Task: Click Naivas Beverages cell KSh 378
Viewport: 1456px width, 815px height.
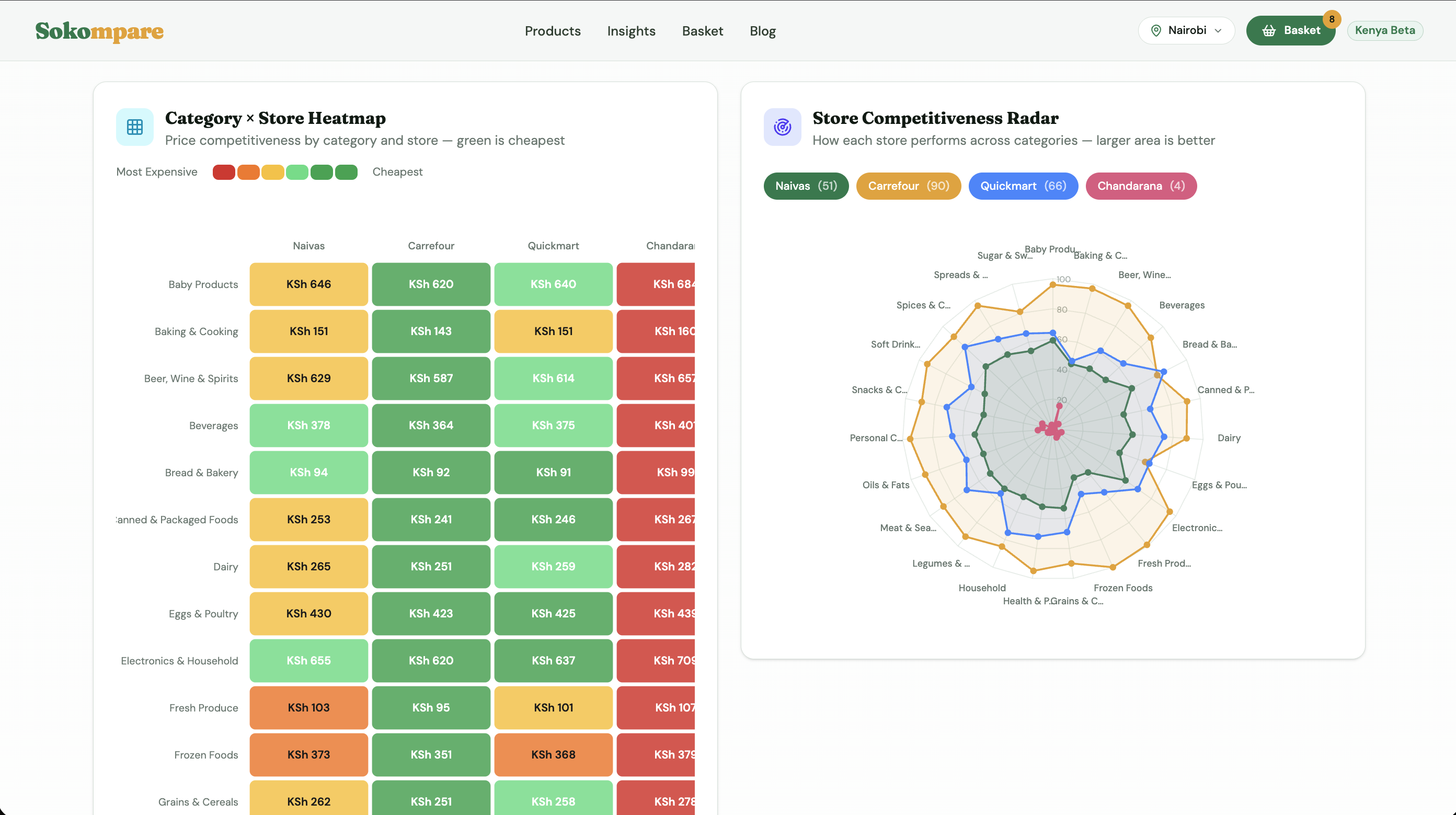Action: point(308,426)
